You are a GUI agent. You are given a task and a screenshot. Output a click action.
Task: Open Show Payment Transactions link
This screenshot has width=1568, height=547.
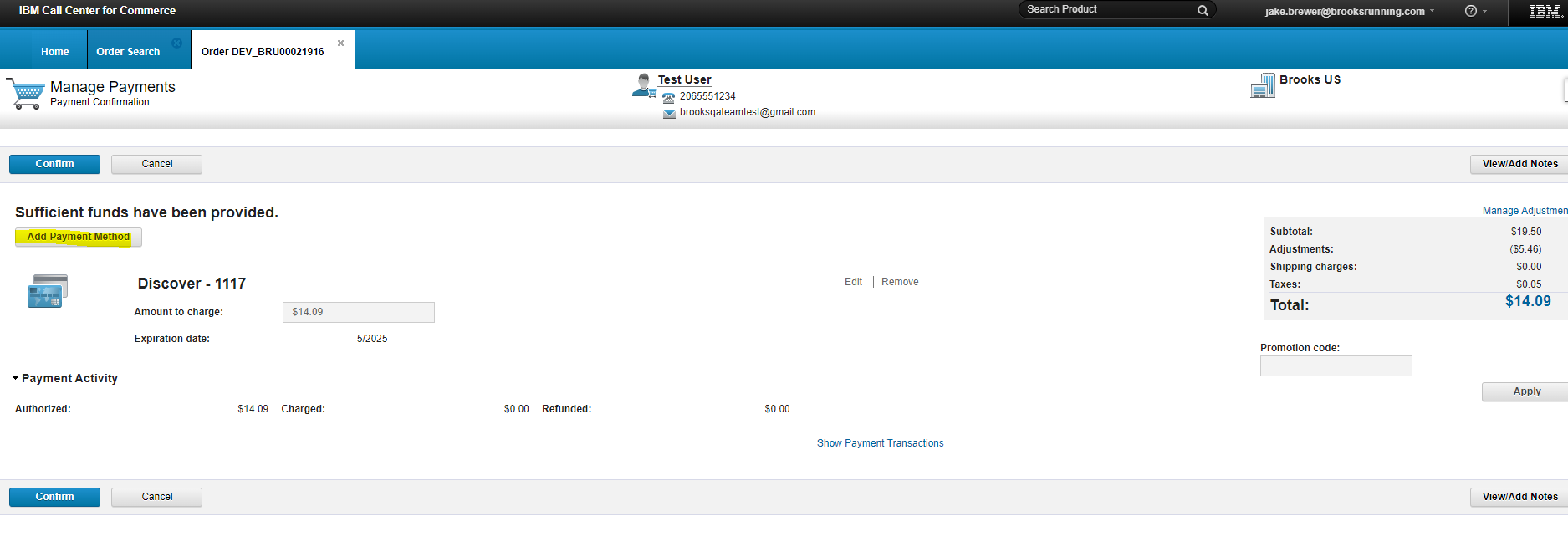[x=880, y=443]
